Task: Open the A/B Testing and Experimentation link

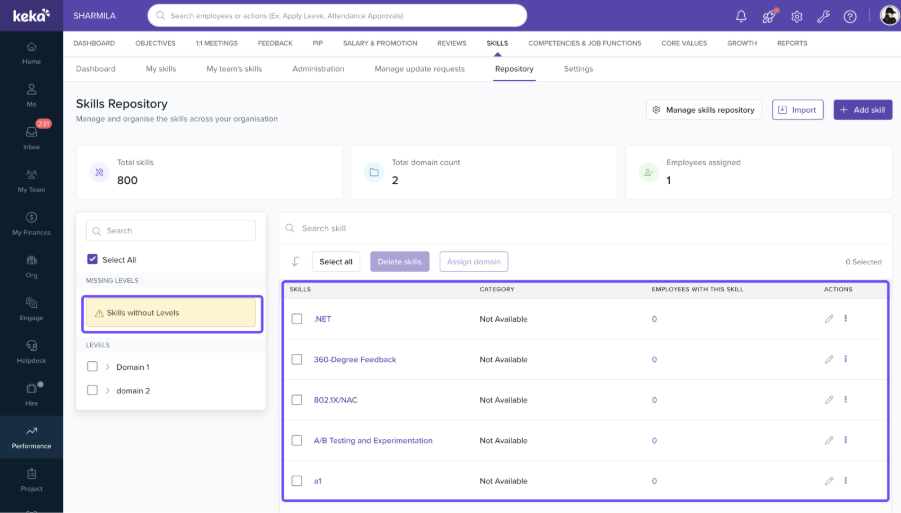Action: 373,441
